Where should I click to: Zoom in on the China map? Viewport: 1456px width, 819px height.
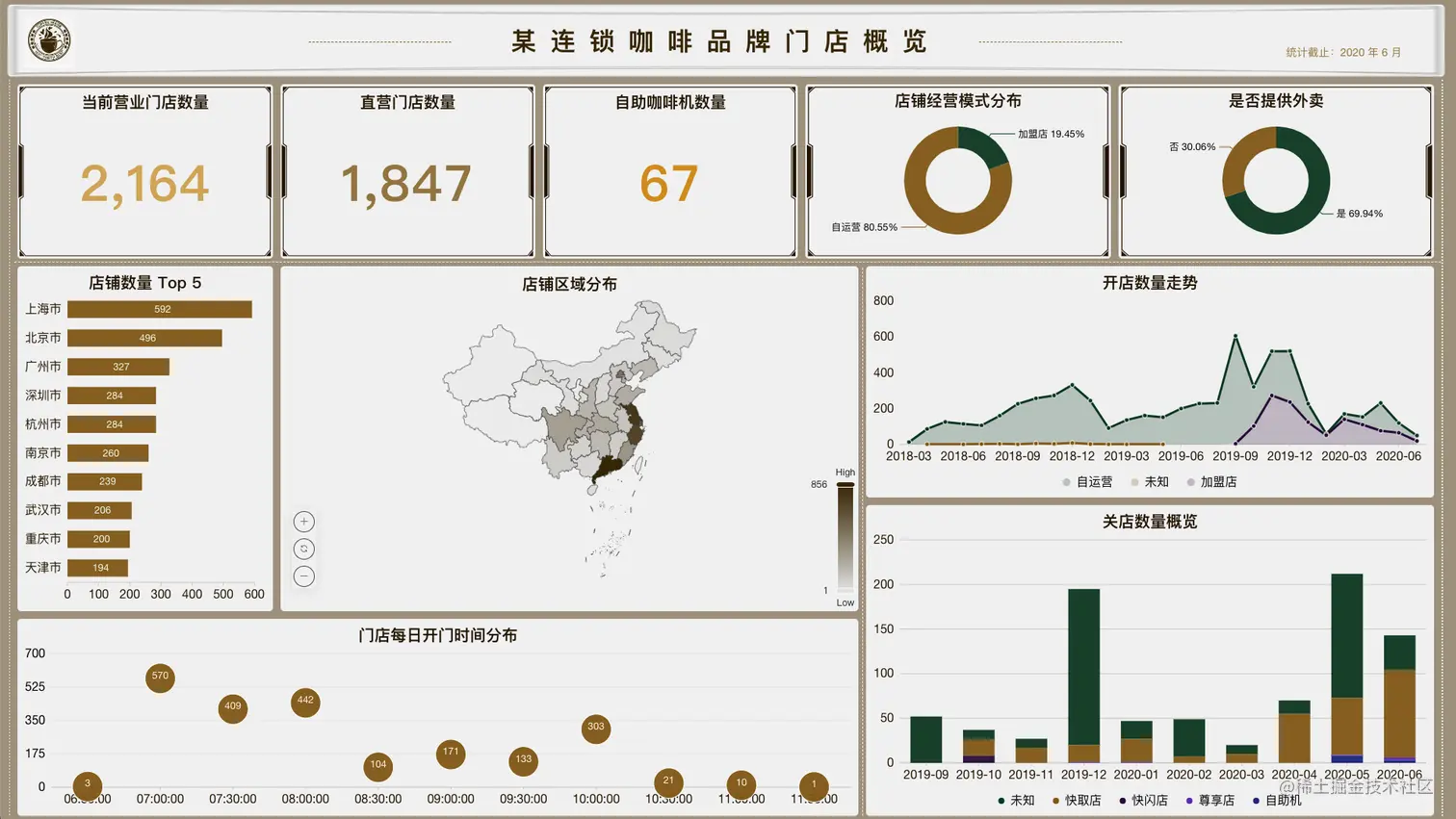303,521
